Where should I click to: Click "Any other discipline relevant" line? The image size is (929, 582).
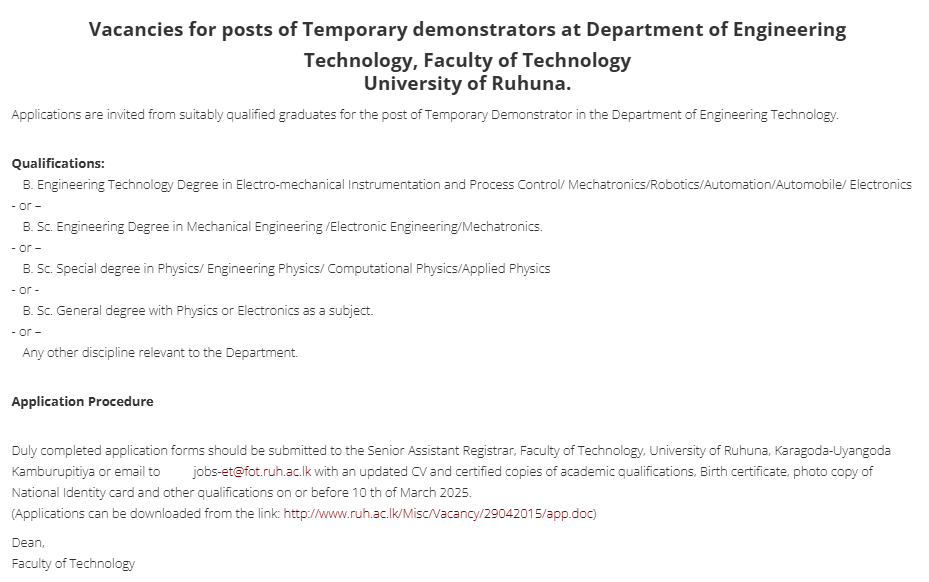tap(160, 352)
